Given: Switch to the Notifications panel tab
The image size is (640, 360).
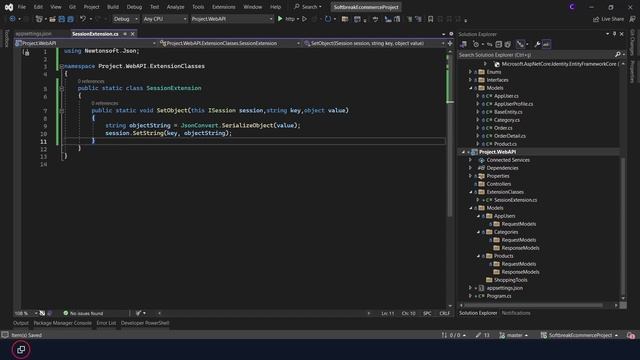Looking at the screenshot, I should point(516,313).
